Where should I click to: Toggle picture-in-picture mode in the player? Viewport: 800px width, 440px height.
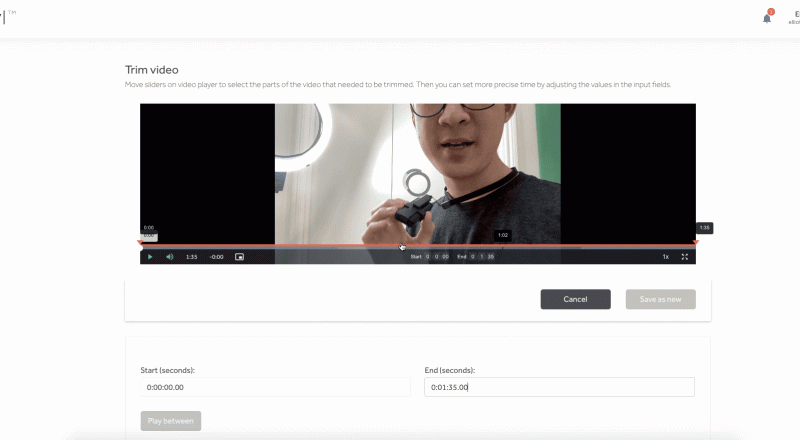coord(239,257)
